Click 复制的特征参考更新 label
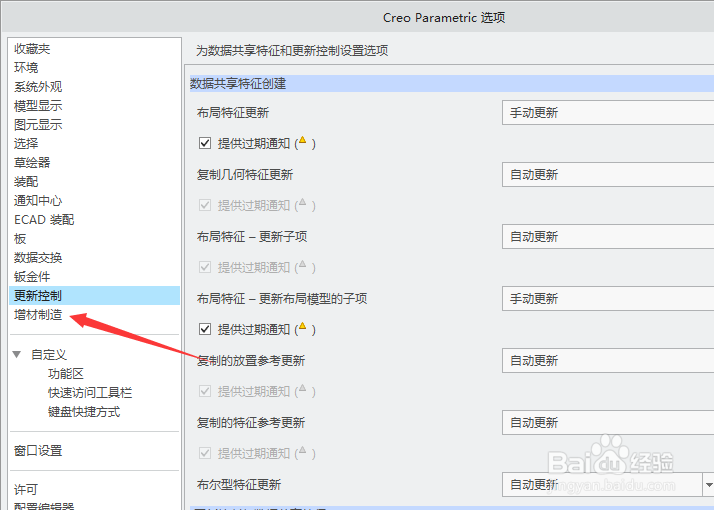This screenshot has width=714, height=510. pos(251,423)
